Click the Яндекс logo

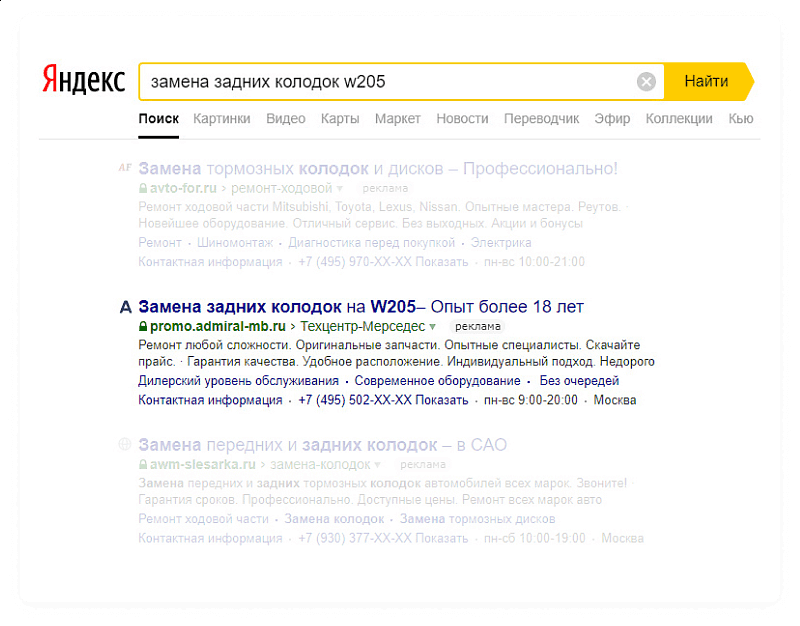[x=83, y=80]
